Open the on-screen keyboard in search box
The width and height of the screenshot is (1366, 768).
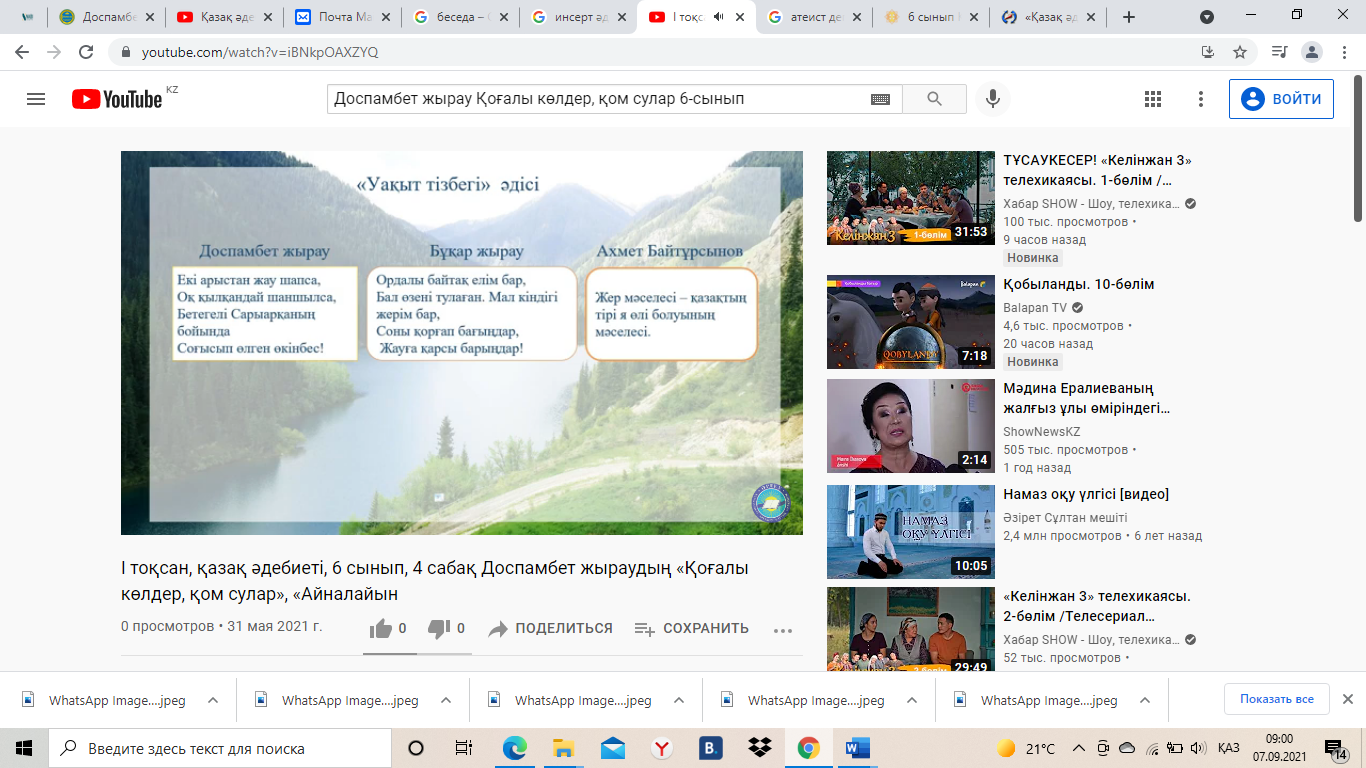pyautogui.click(x=880, y=99)
